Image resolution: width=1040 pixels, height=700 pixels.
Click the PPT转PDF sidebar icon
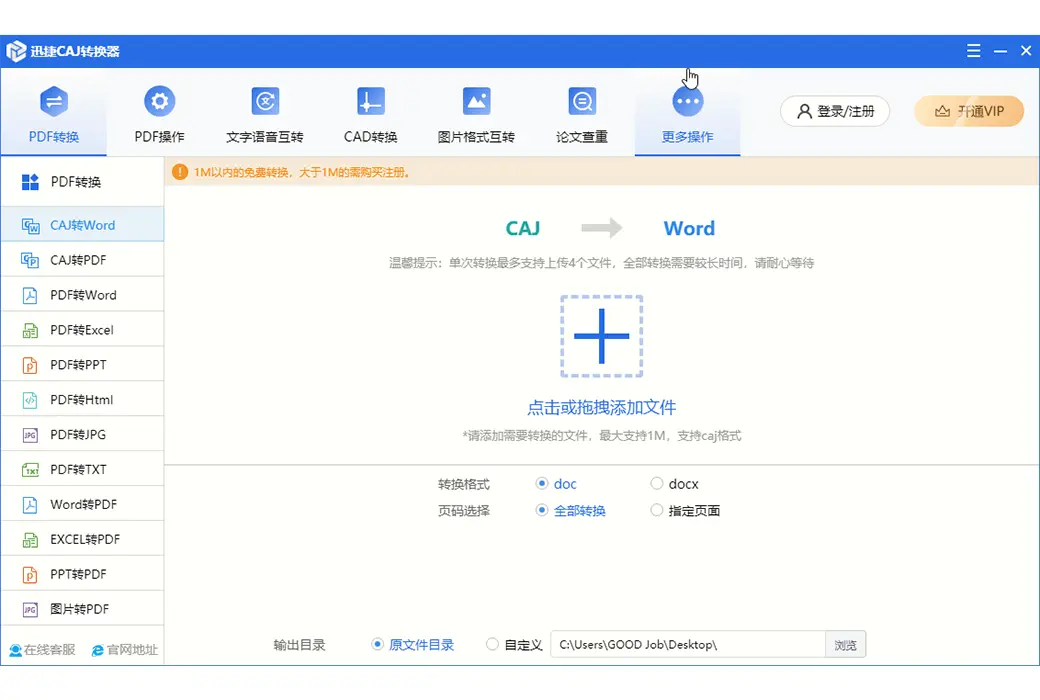click(x=30, y=575)
